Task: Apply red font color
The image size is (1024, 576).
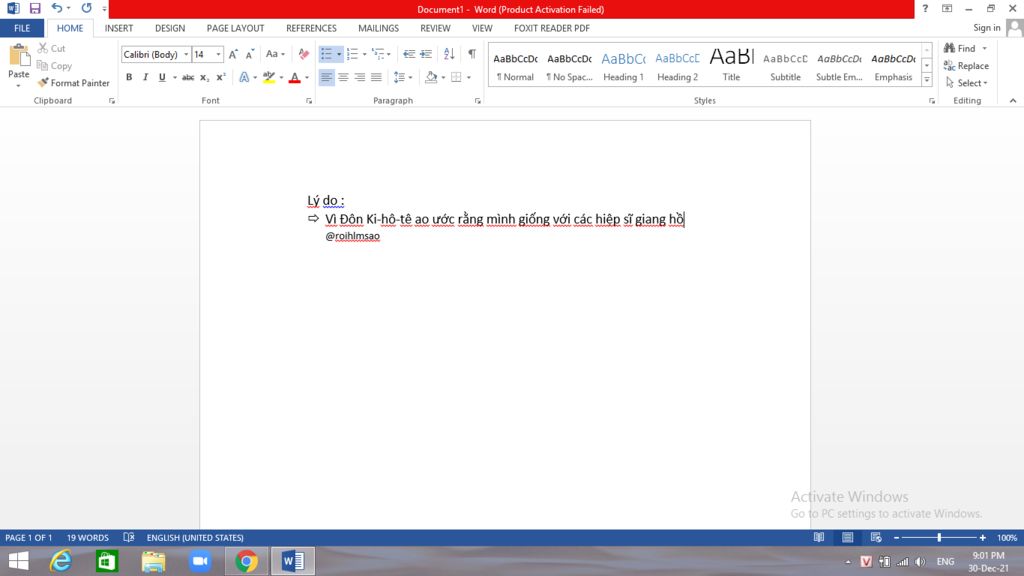Action: 295,77
